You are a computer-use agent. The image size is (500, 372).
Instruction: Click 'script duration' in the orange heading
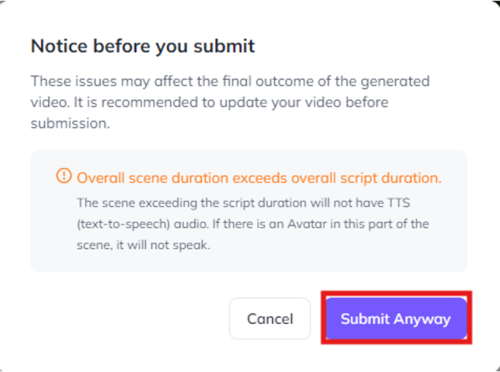click(x=391, y=178)
